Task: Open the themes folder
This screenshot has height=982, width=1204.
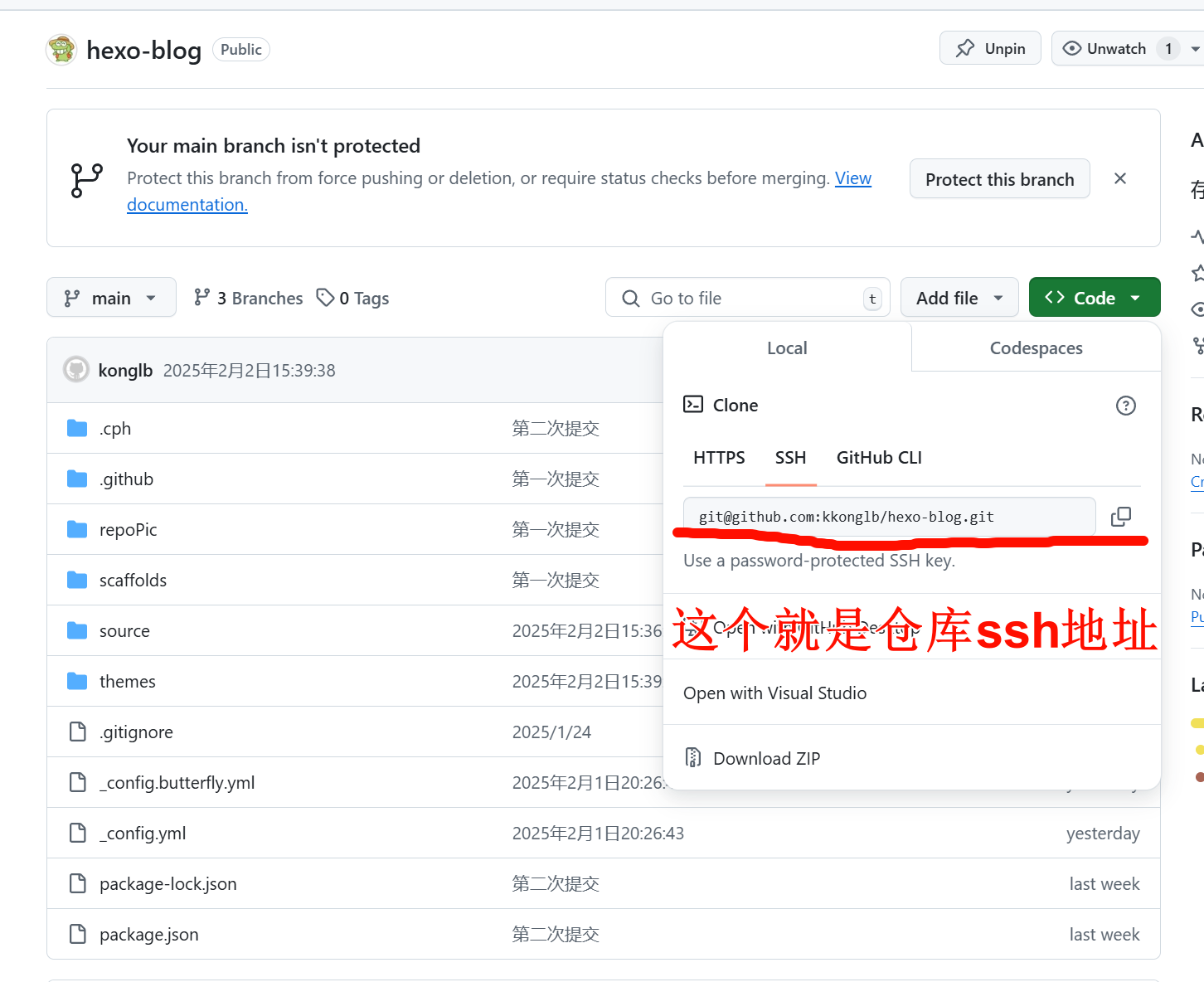Action: pos(127,682)
